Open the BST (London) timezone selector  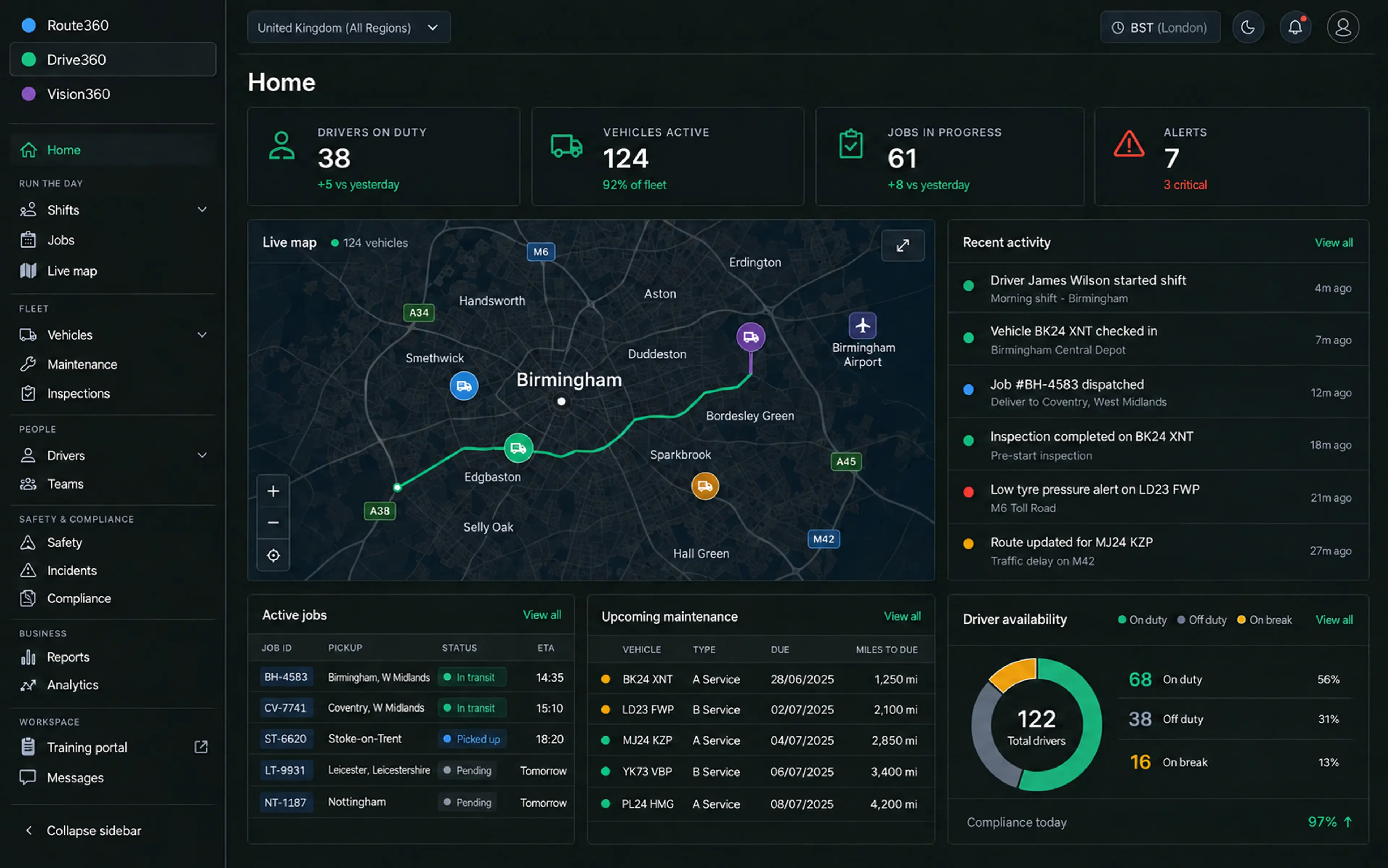pyautogui.click(x=1160, y=27)
